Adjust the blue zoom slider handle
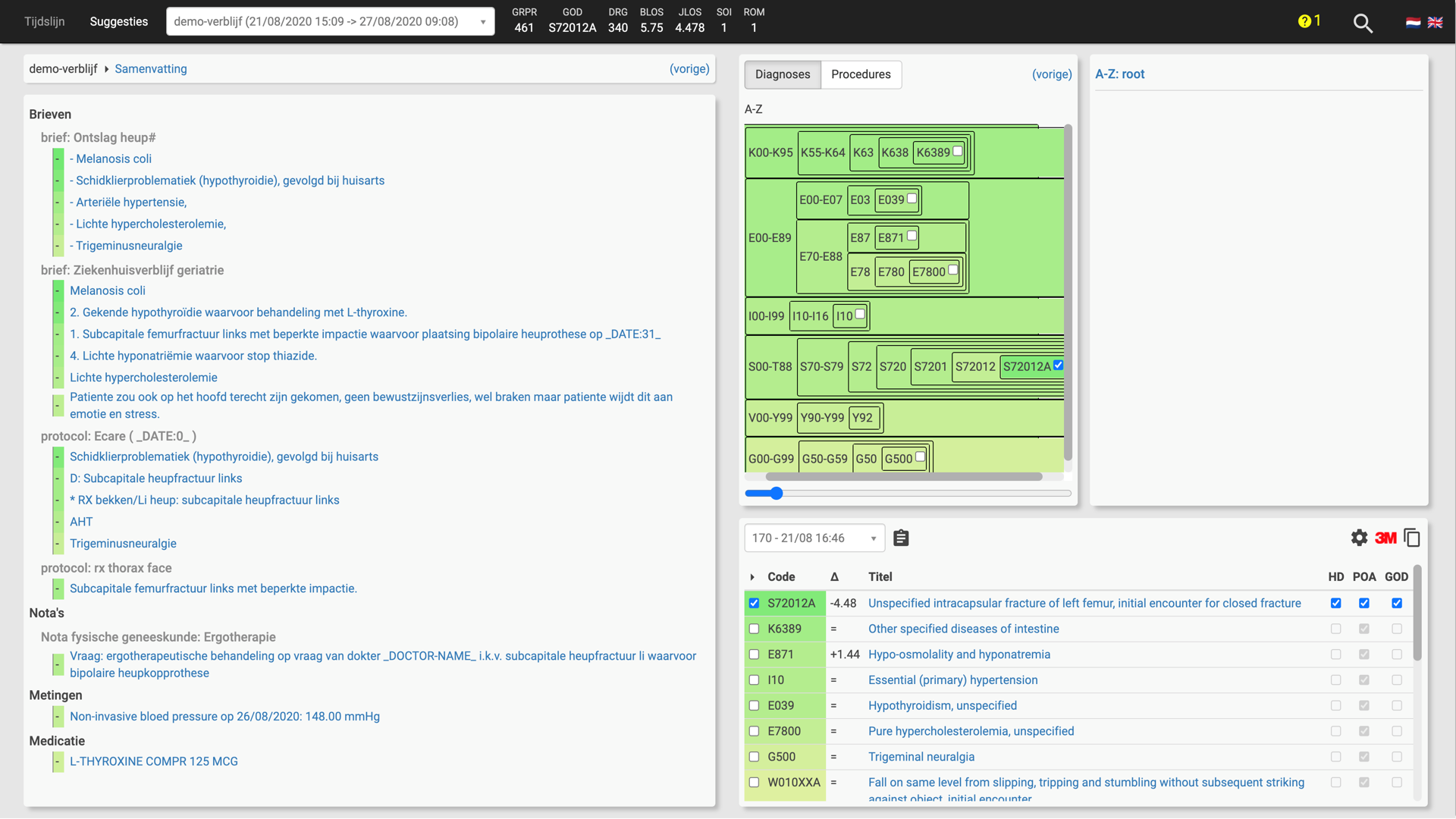Screen dimensions: 1456x819 coord(776,494)
